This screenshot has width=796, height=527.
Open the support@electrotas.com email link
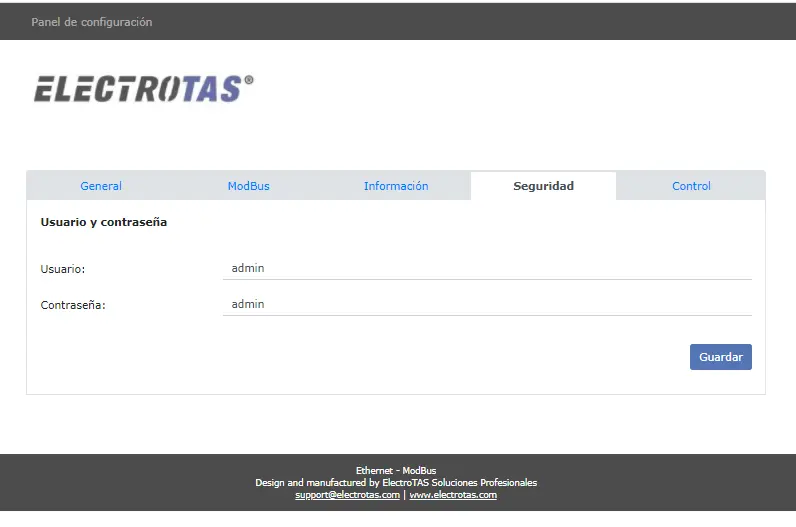(x=347, y=495)
